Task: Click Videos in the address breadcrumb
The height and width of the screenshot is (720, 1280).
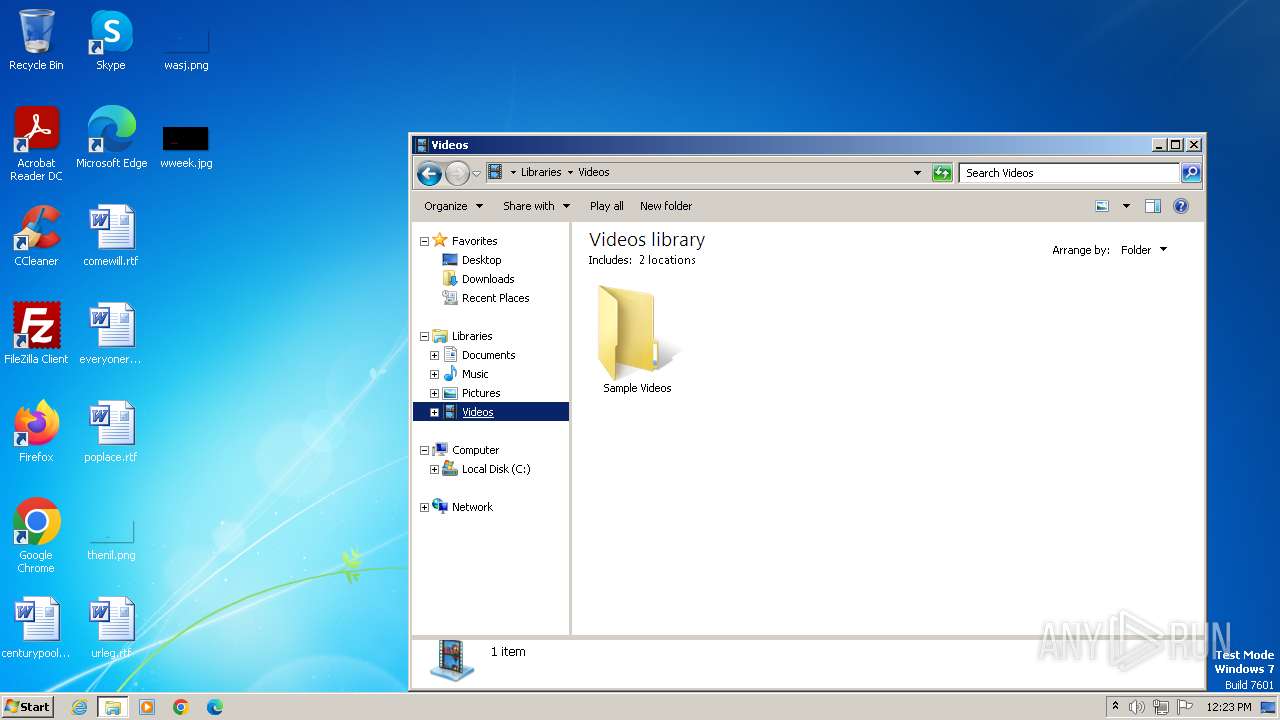Action: (x=593, y=172)
